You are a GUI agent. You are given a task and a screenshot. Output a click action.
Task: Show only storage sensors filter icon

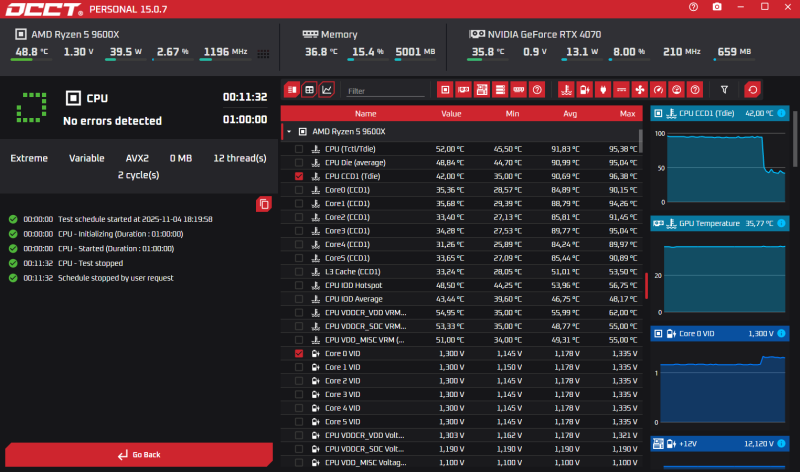click(500, 90)
